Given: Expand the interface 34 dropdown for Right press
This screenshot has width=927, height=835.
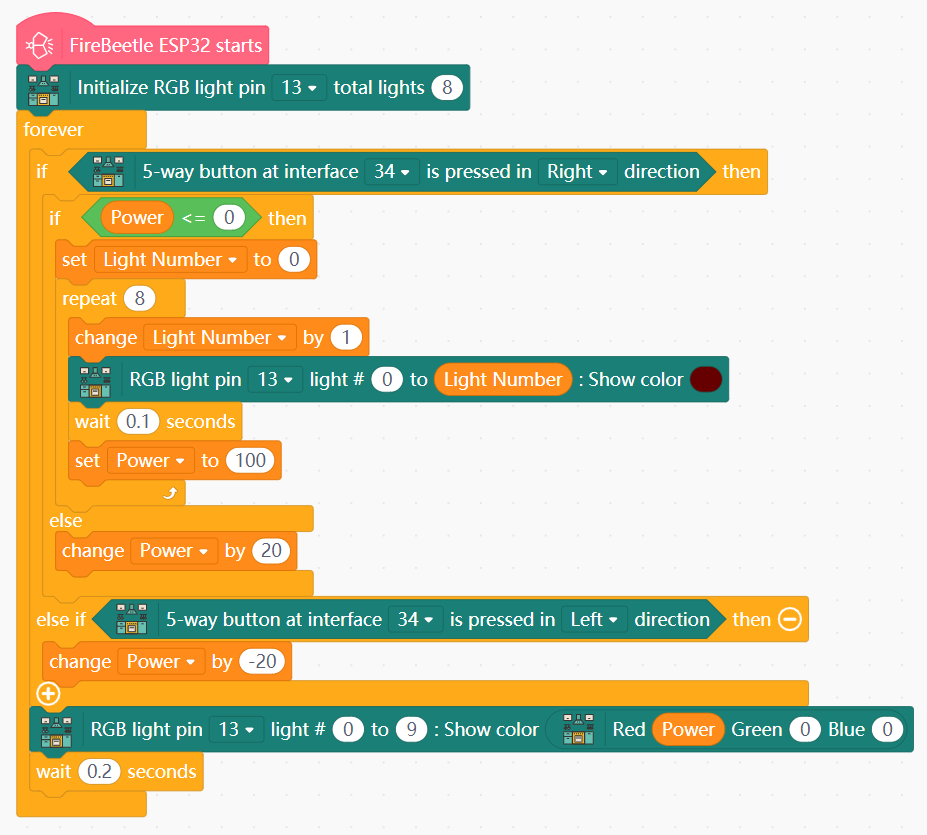Looking at the screenshot, I should (x=391, y=172).
